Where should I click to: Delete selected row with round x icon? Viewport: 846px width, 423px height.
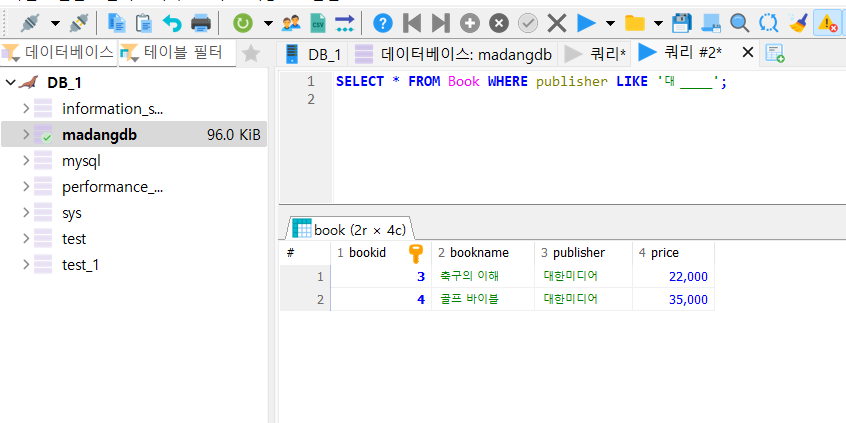point(499,23)
